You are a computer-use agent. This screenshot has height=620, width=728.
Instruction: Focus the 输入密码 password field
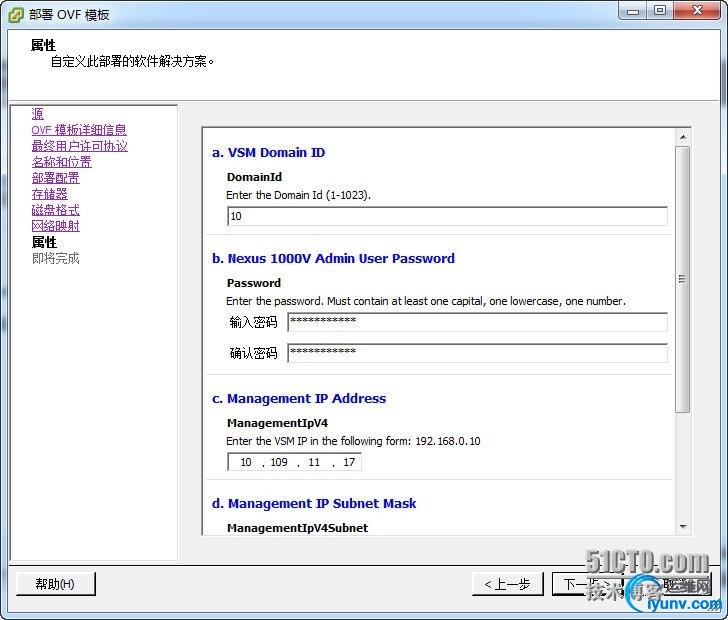(x=477, y=322)
